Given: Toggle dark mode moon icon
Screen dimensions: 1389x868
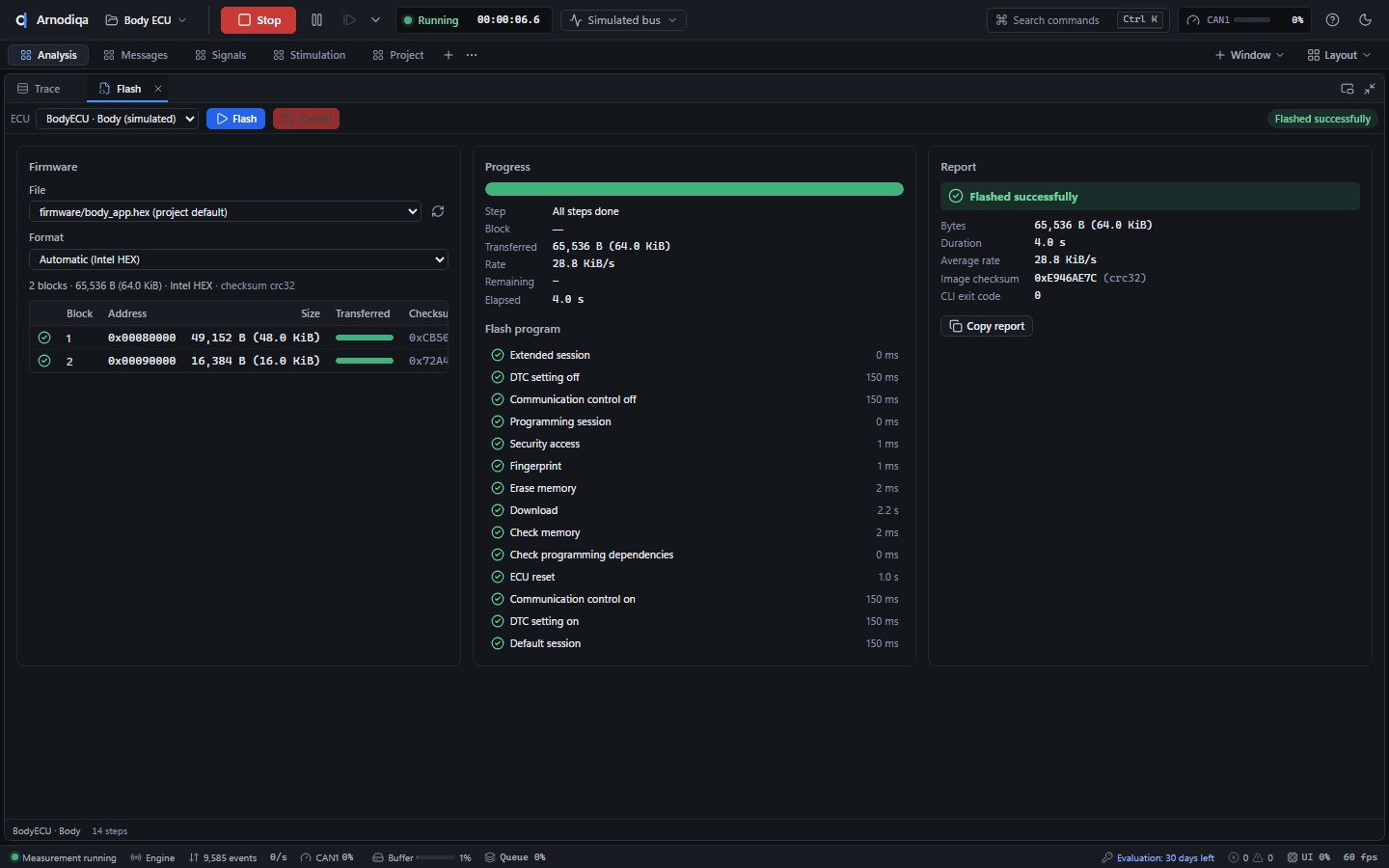Looking at the screenshot, I should [1365, 20].
